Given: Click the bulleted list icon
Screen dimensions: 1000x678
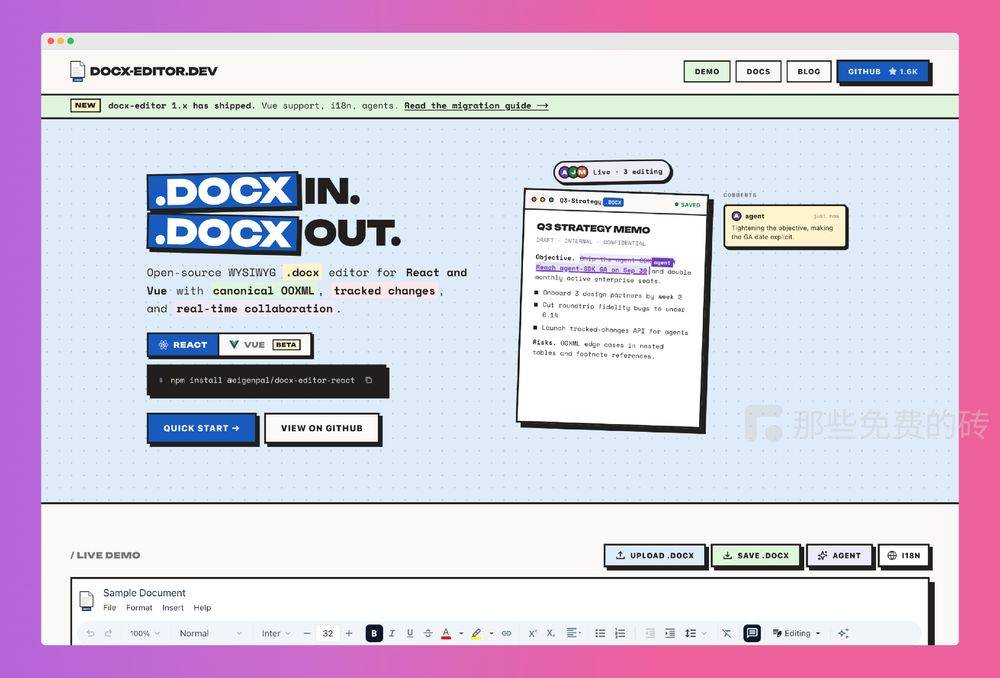Looking at the screenshot, I should coord(600,633).
